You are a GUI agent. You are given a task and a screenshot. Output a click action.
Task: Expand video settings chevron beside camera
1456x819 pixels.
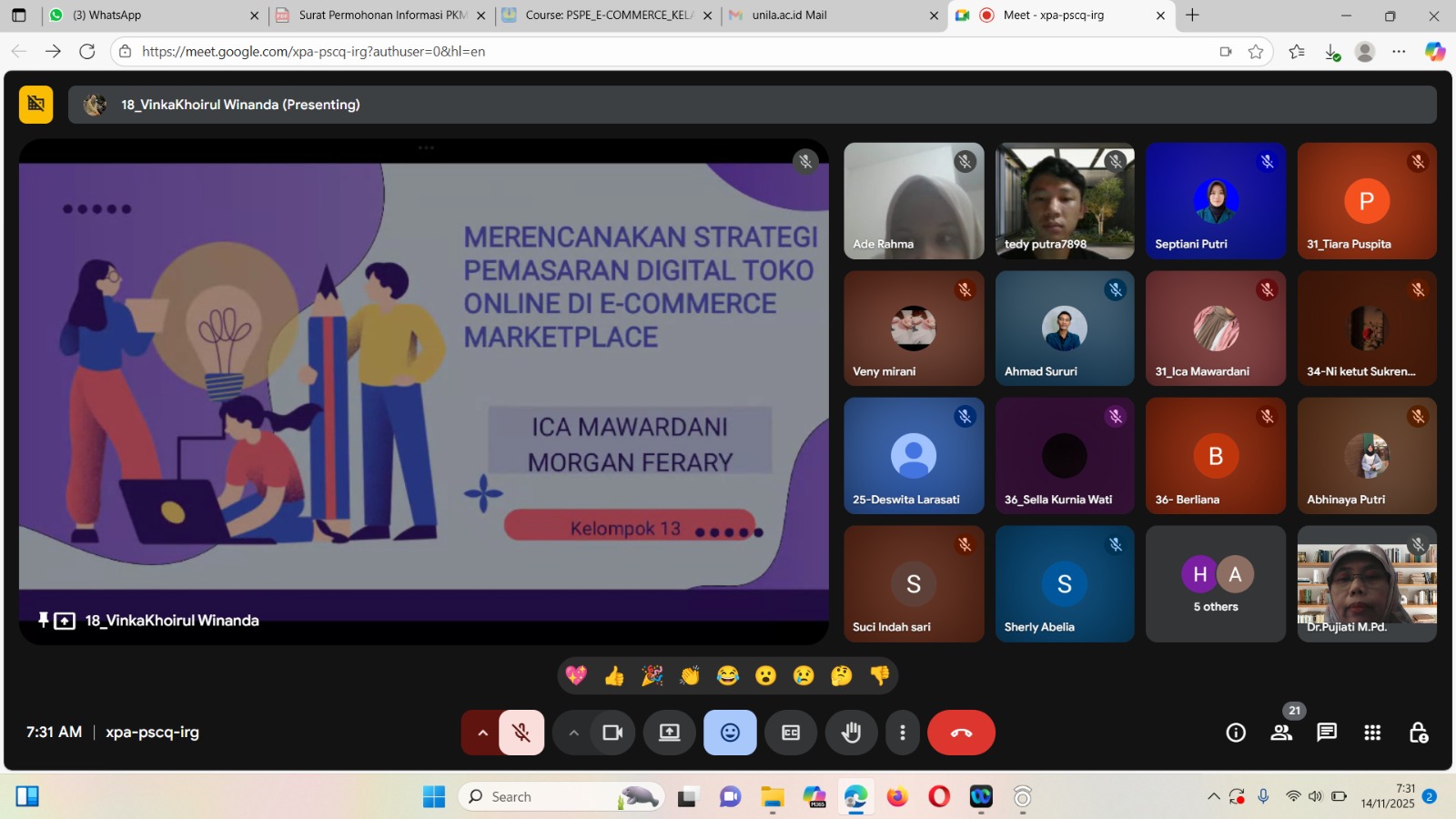pos(573,733)
